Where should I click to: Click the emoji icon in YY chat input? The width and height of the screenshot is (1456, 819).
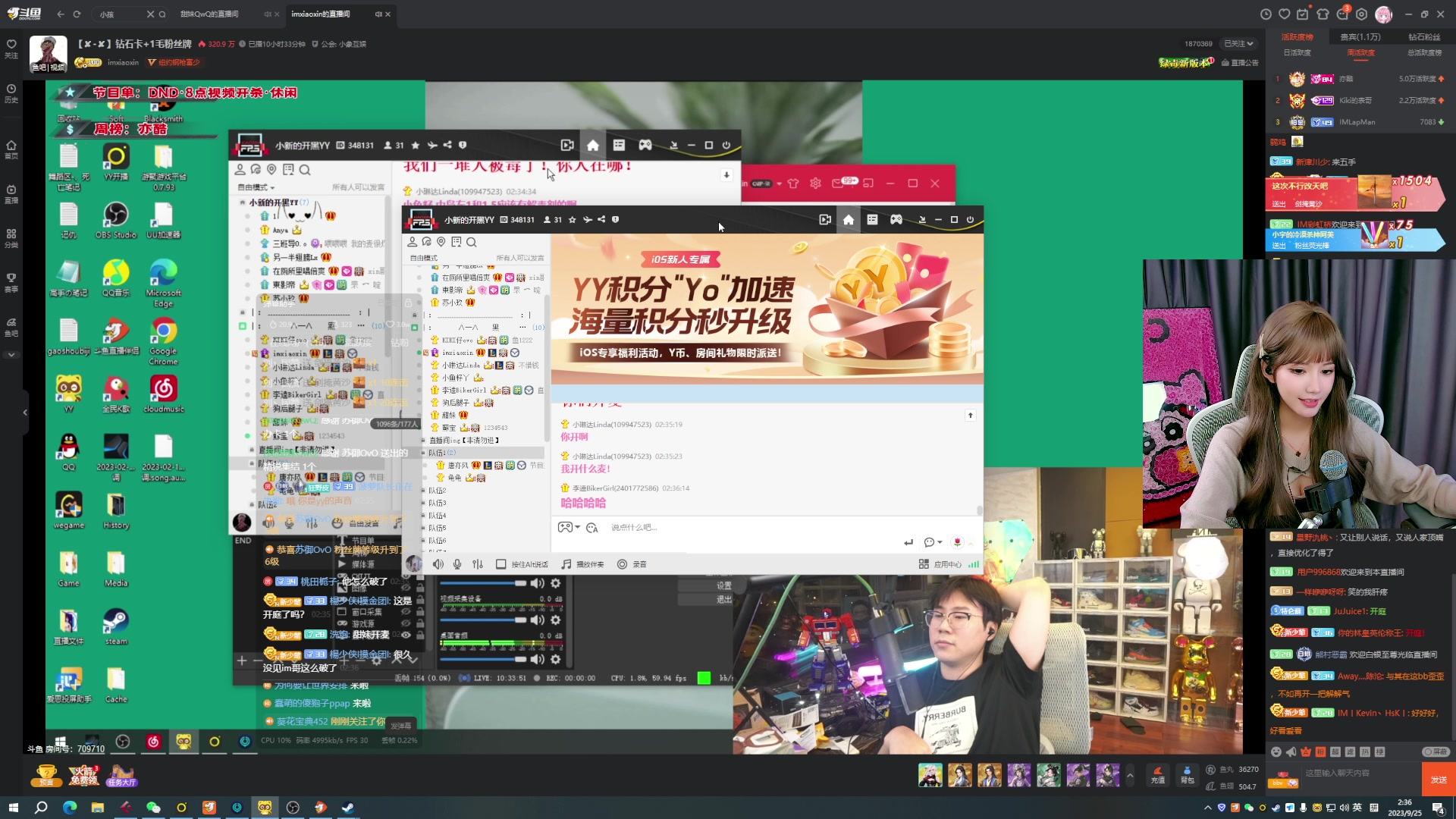pos(592,528)
